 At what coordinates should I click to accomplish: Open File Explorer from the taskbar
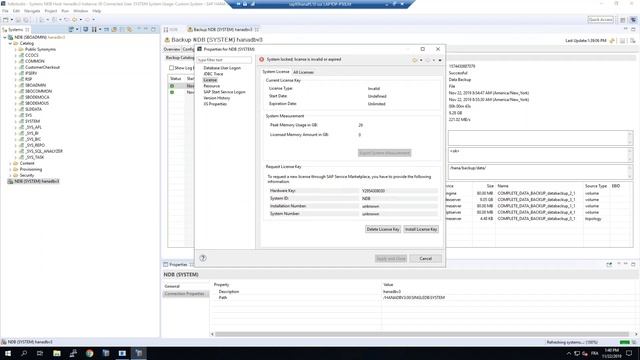point(57,353)
